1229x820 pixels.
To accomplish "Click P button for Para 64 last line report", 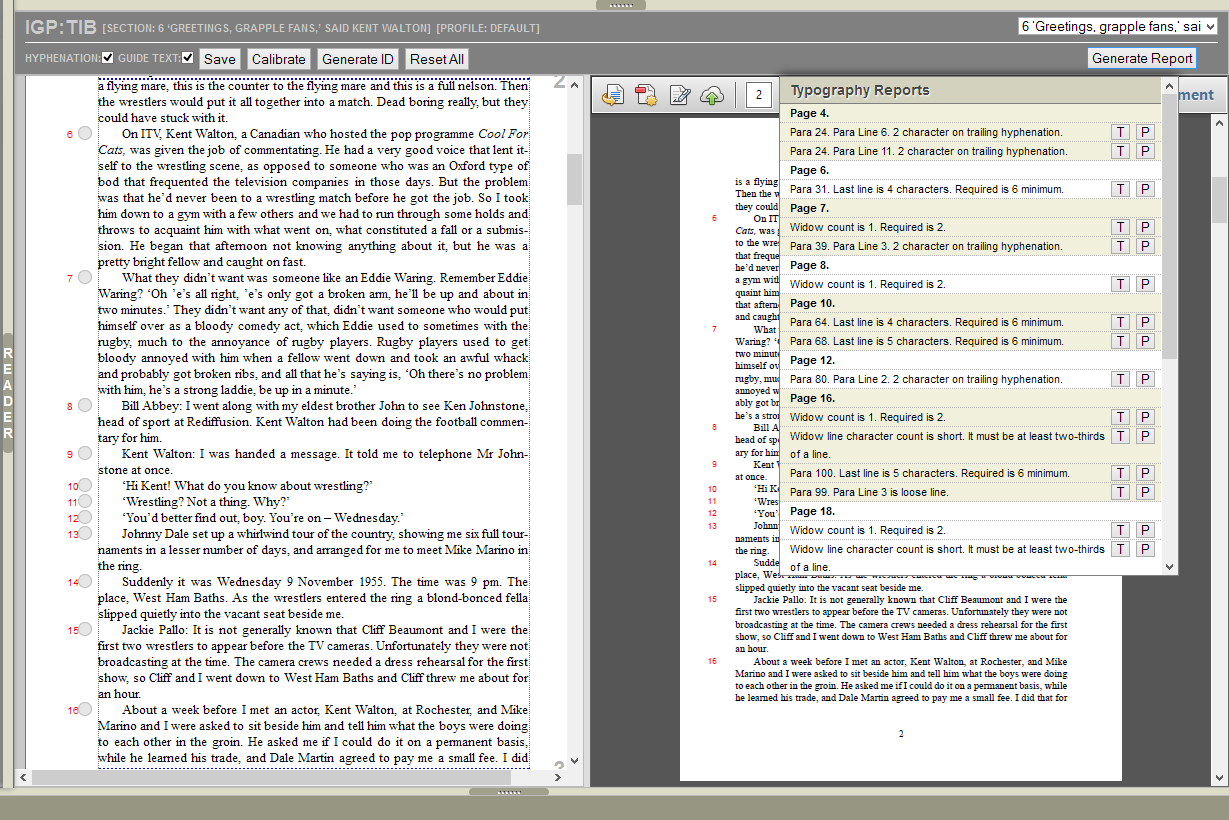I will pos(1145,322).
